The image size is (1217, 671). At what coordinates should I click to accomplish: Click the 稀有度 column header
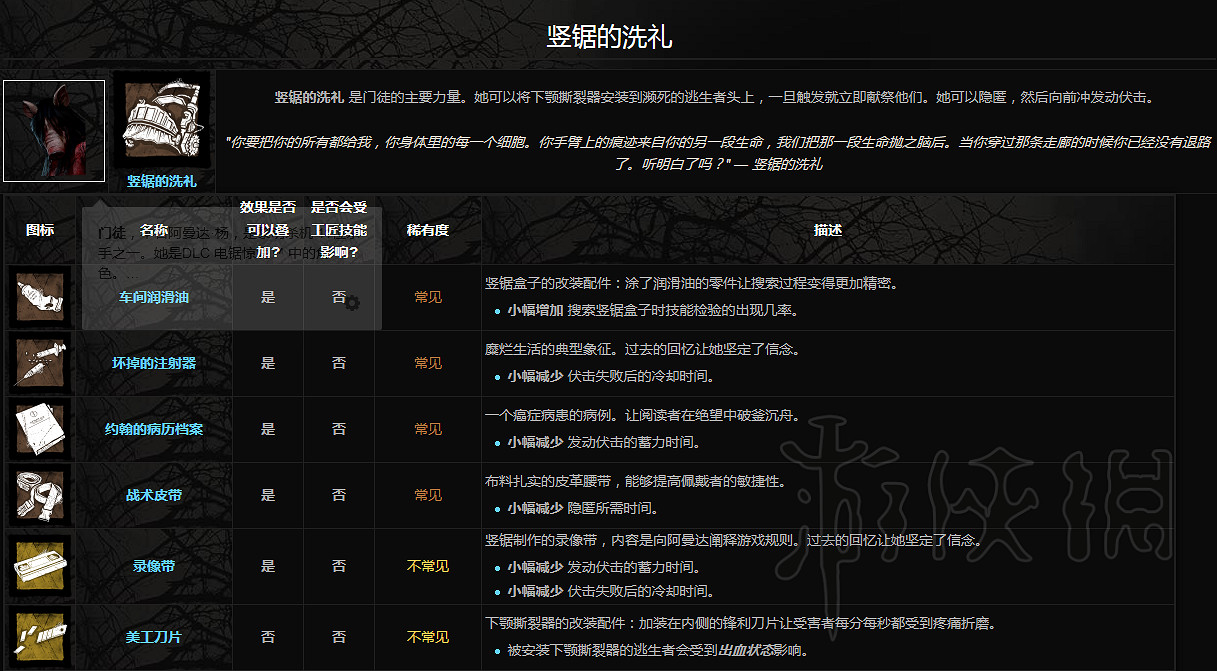click(x=428, y=229)
